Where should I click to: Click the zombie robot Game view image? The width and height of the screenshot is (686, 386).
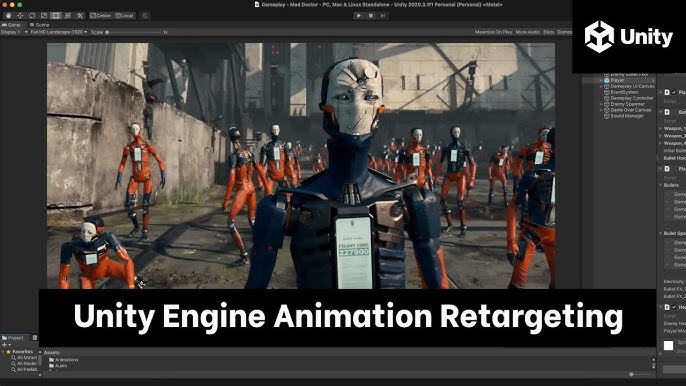[x=301, y=165]
